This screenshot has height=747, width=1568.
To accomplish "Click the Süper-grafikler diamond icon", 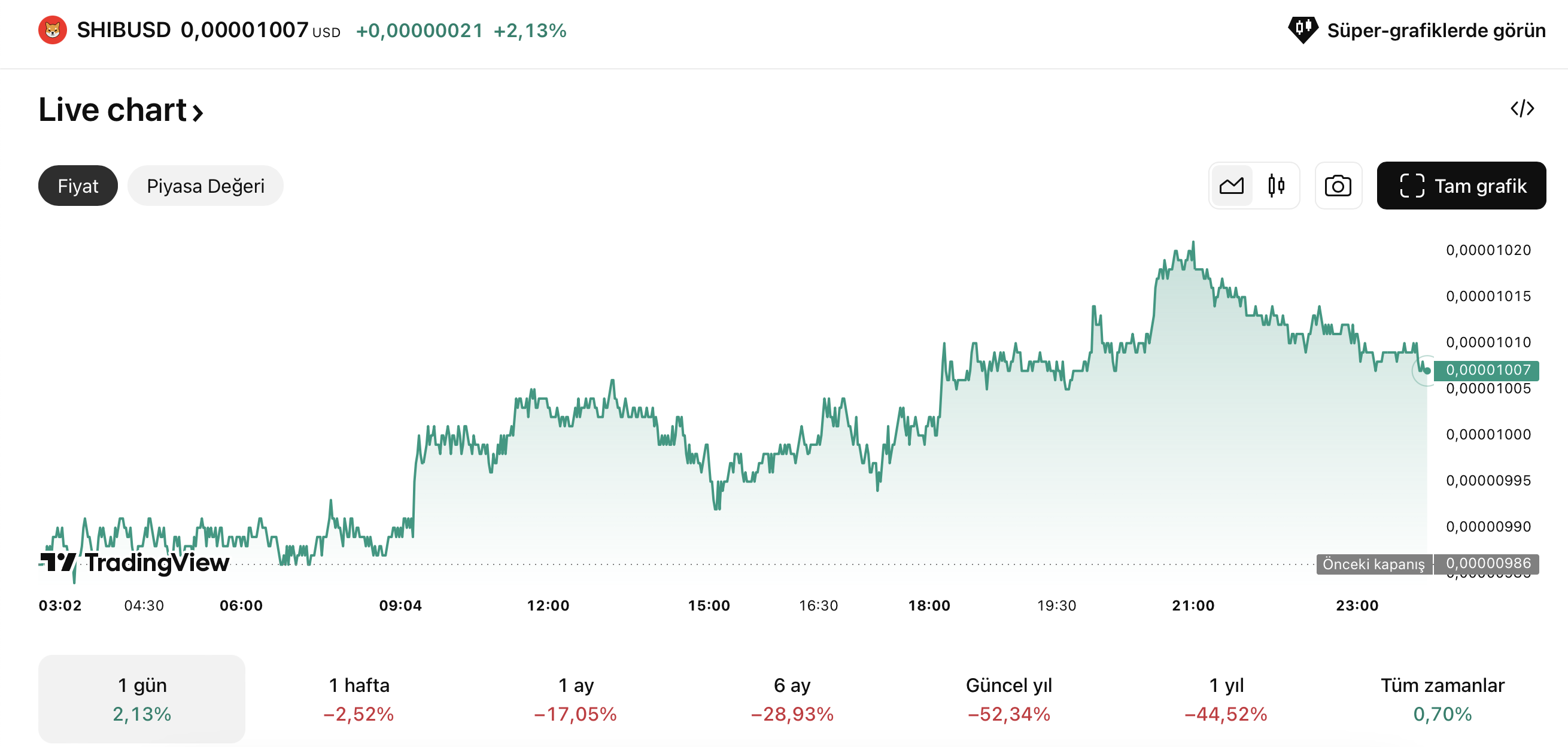I will [x=1303, y=30].
